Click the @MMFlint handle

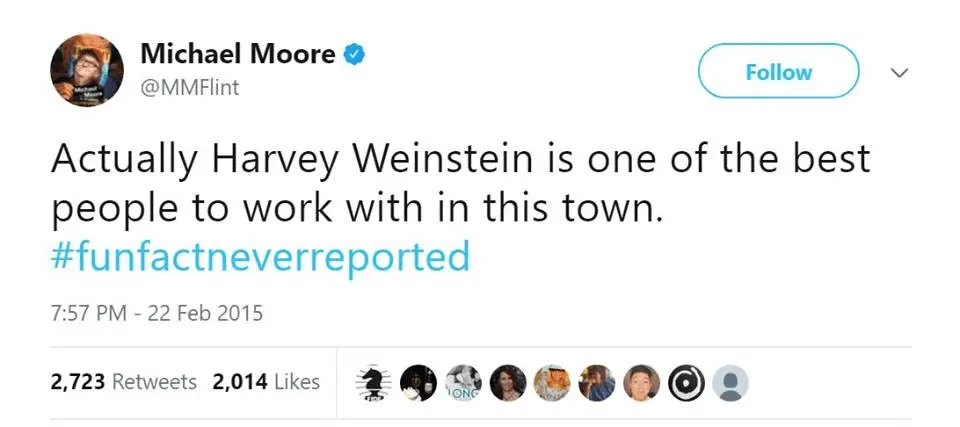[190, 87]
